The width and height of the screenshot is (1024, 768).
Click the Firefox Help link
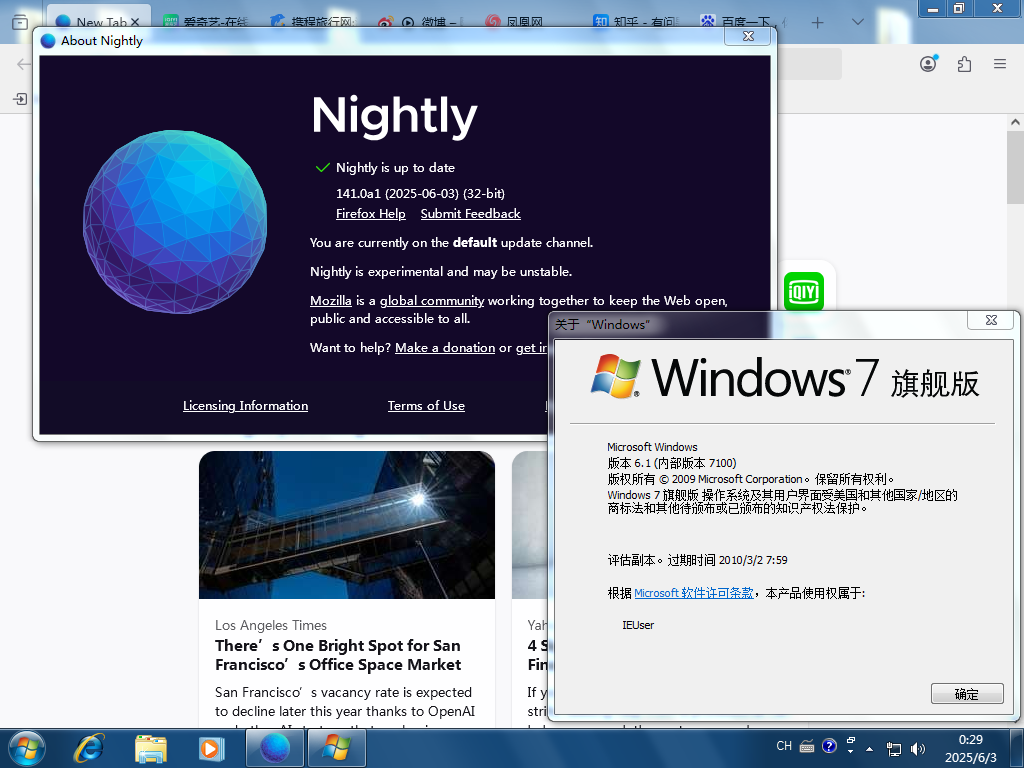coord(370,213)
